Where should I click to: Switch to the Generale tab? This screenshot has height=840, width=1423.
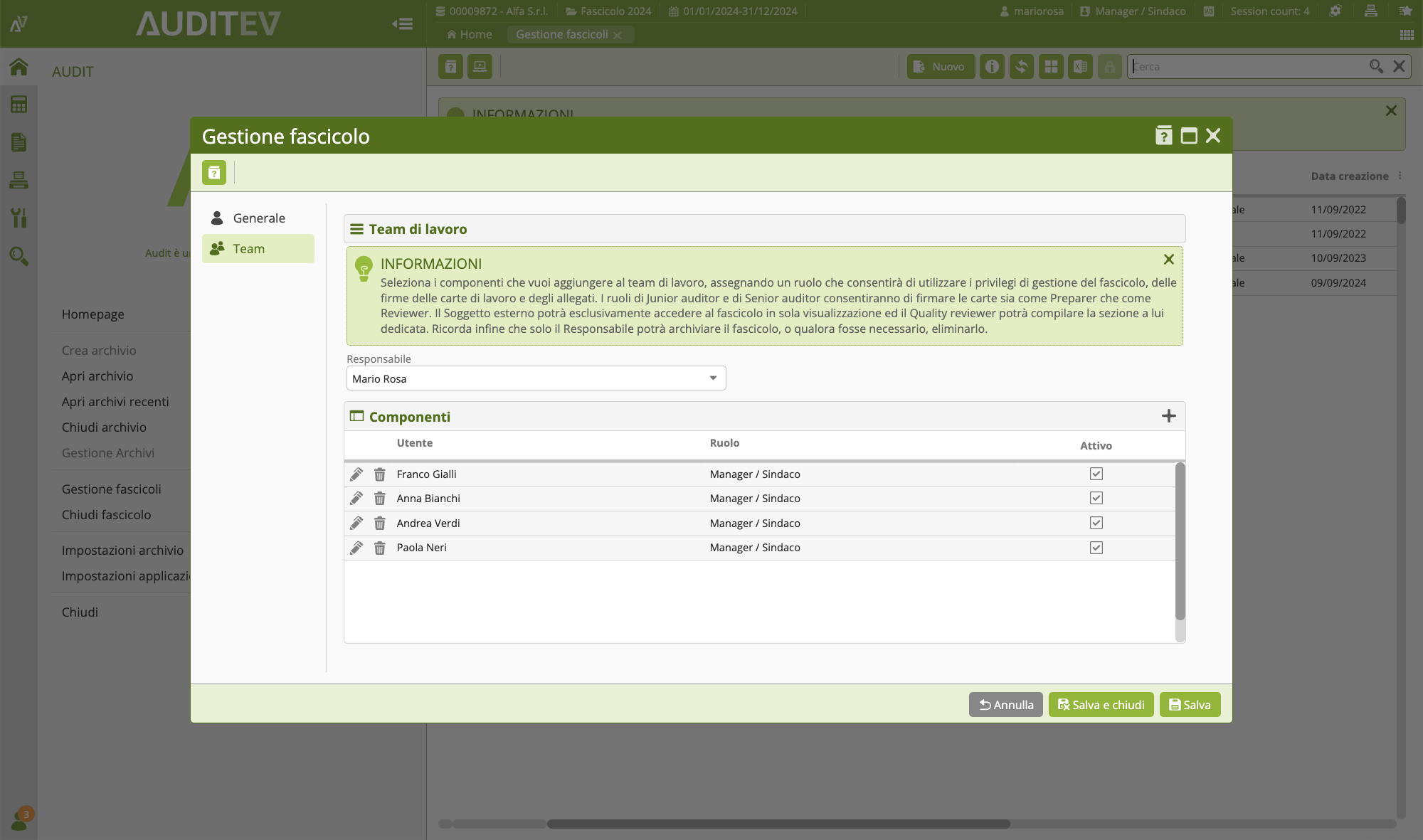[258, 218]
